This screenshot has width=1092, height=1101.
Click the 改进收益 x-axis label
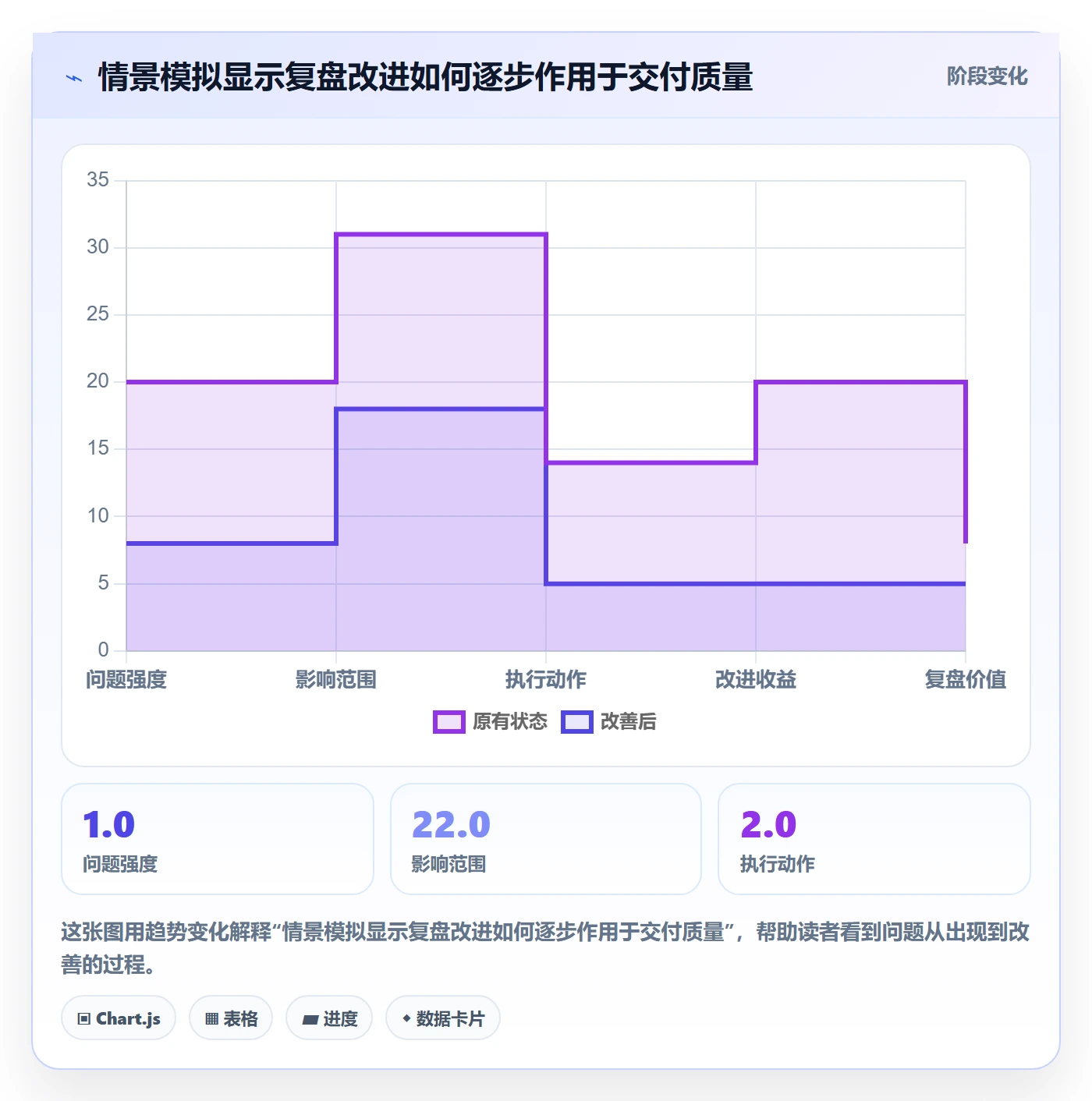pos(756,680)
